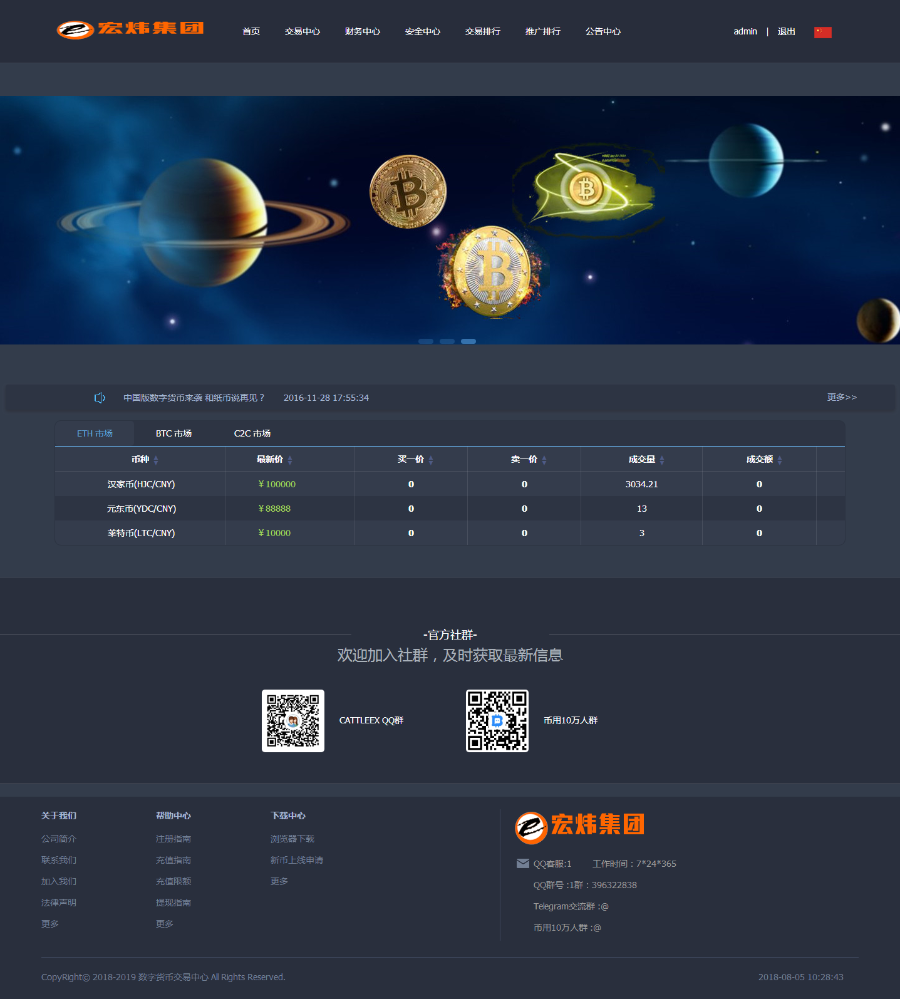900x999 pixels.
Task: Open the 安全中心 menu
Action: (x=422, y=31)
